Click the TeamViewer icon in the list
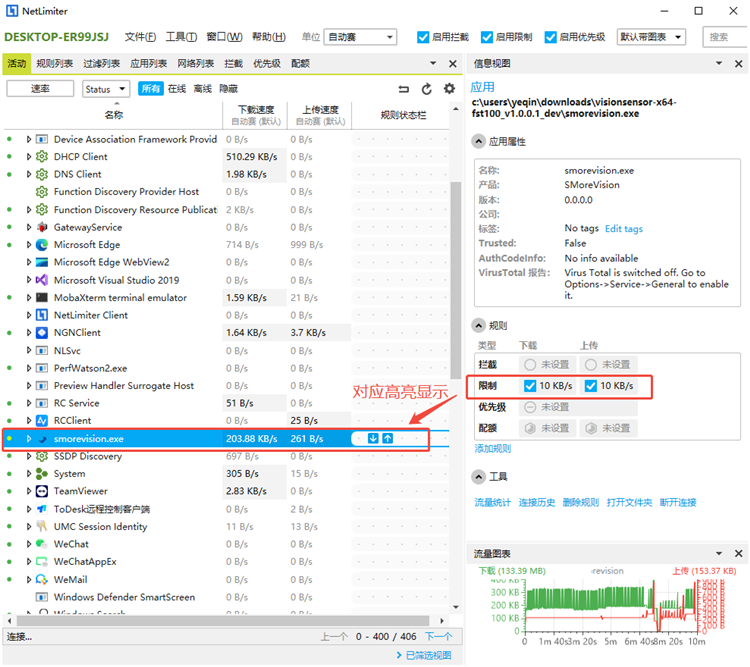The width and height of the screenshot is (750, 667). click(x=42, y=491)
